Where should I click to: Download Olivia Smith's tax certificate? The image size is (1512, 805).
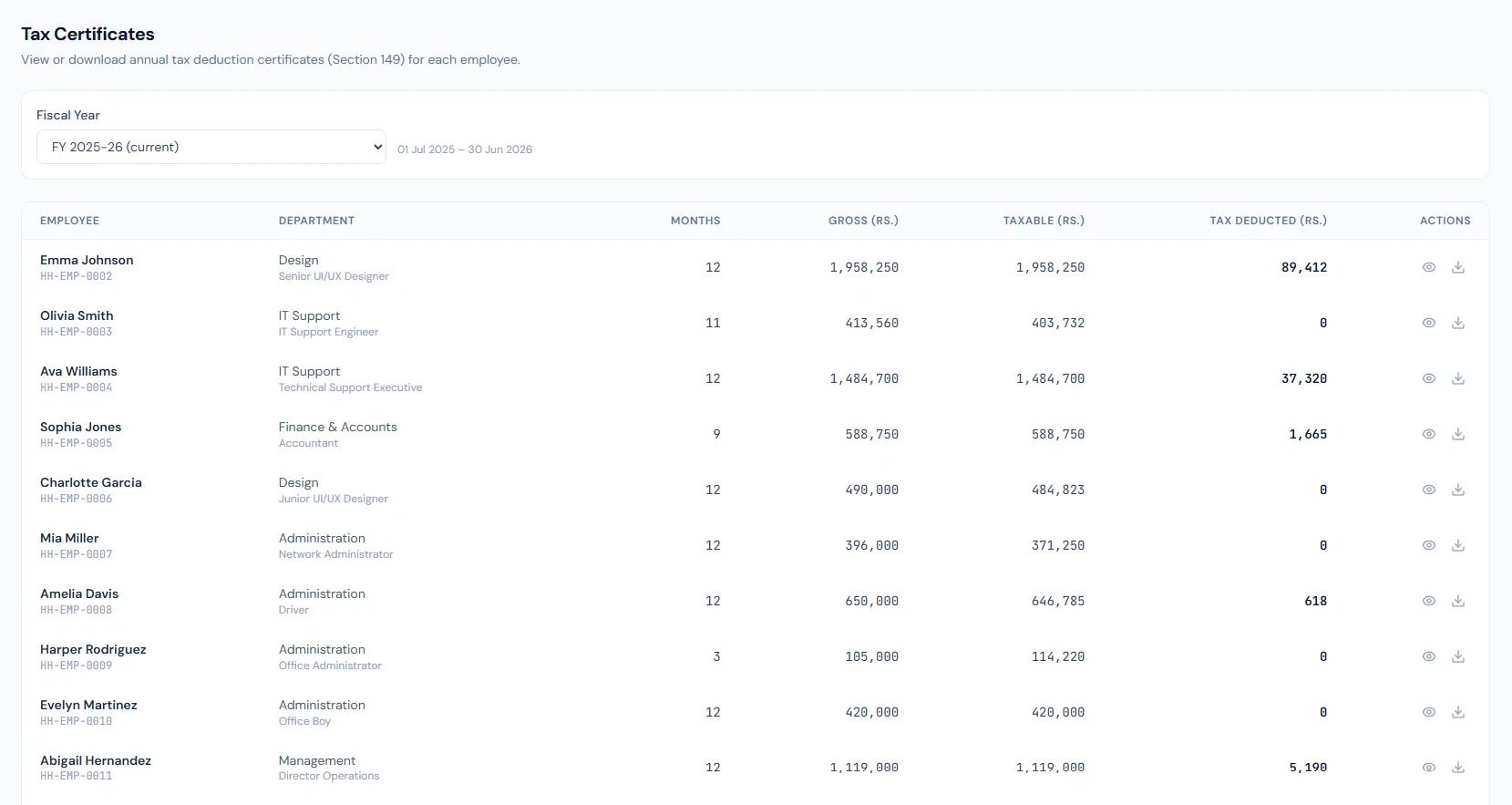(1458, 323)
